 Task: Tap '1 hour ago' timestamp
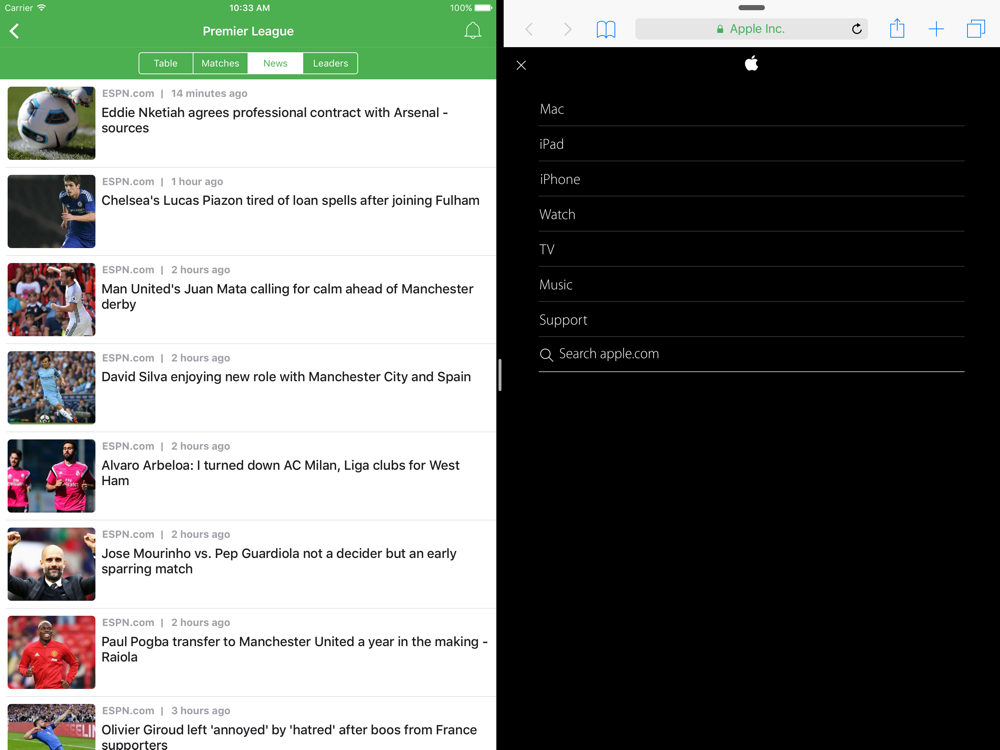[x=197, y=181]
